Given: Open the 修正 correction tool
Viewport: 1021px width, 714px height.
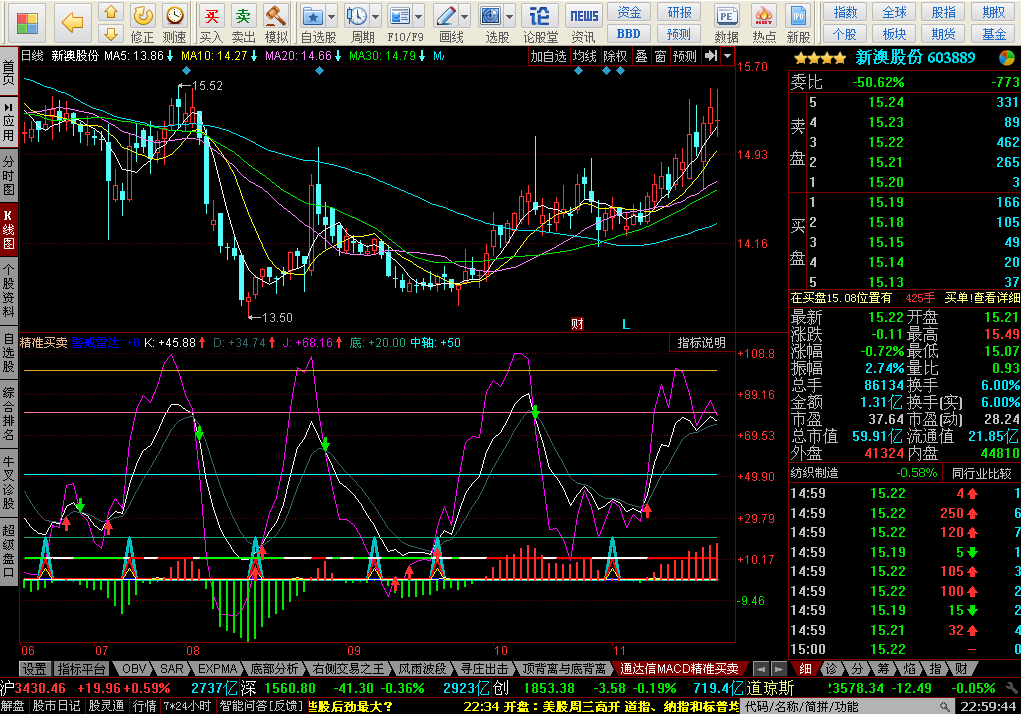Looking at the screenshot, I should tap(143, 23).
